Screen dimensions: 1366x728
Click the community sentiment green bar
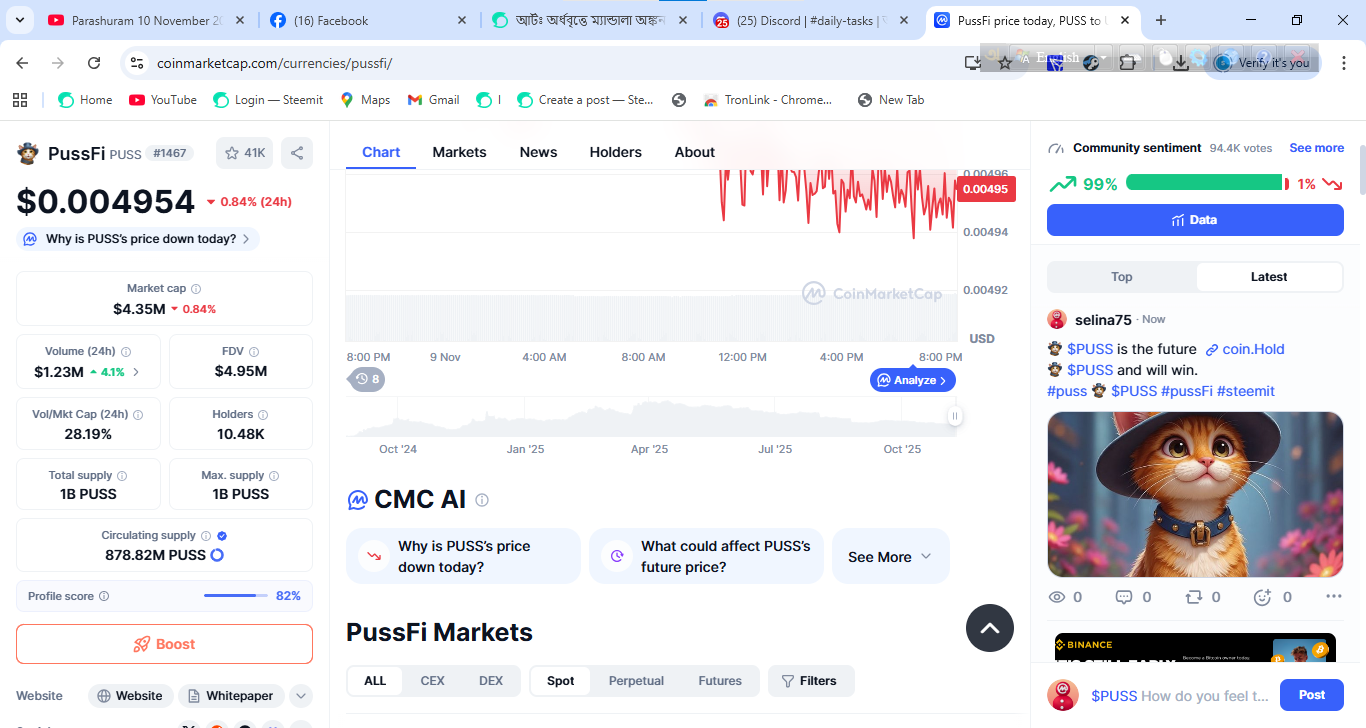1204,182
